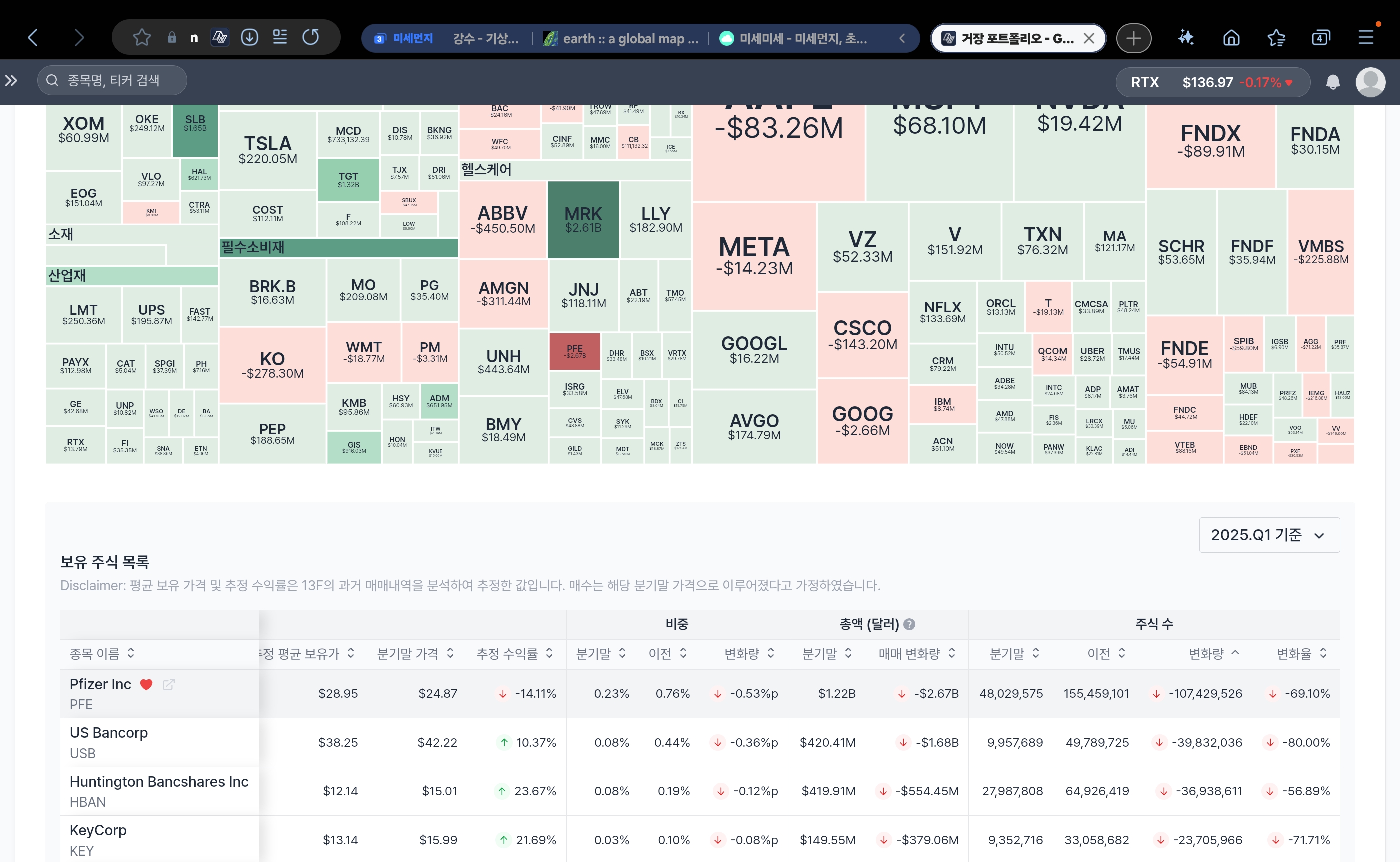The width and height of the screenshot is (1400, 862).
Task: Select the GOOGL treemap tile
Action: pyautogui.click(x=754, y=350)
